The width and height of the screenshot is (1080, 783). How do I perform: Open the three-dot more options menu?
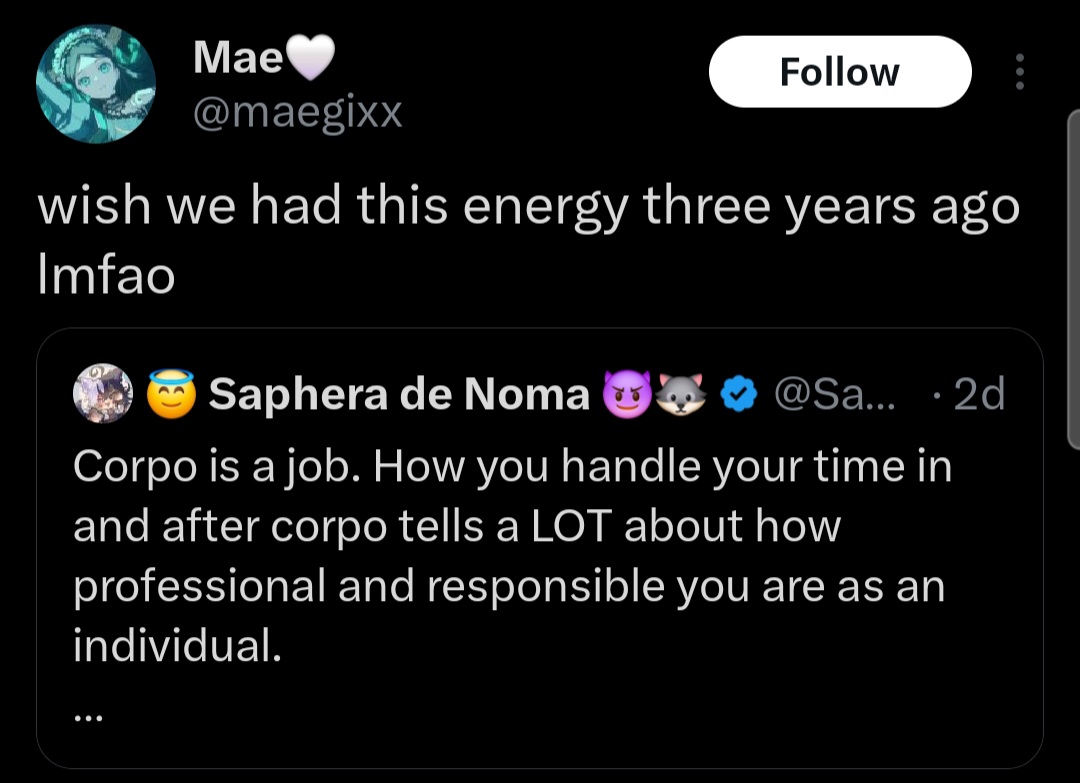(1020, 72)
